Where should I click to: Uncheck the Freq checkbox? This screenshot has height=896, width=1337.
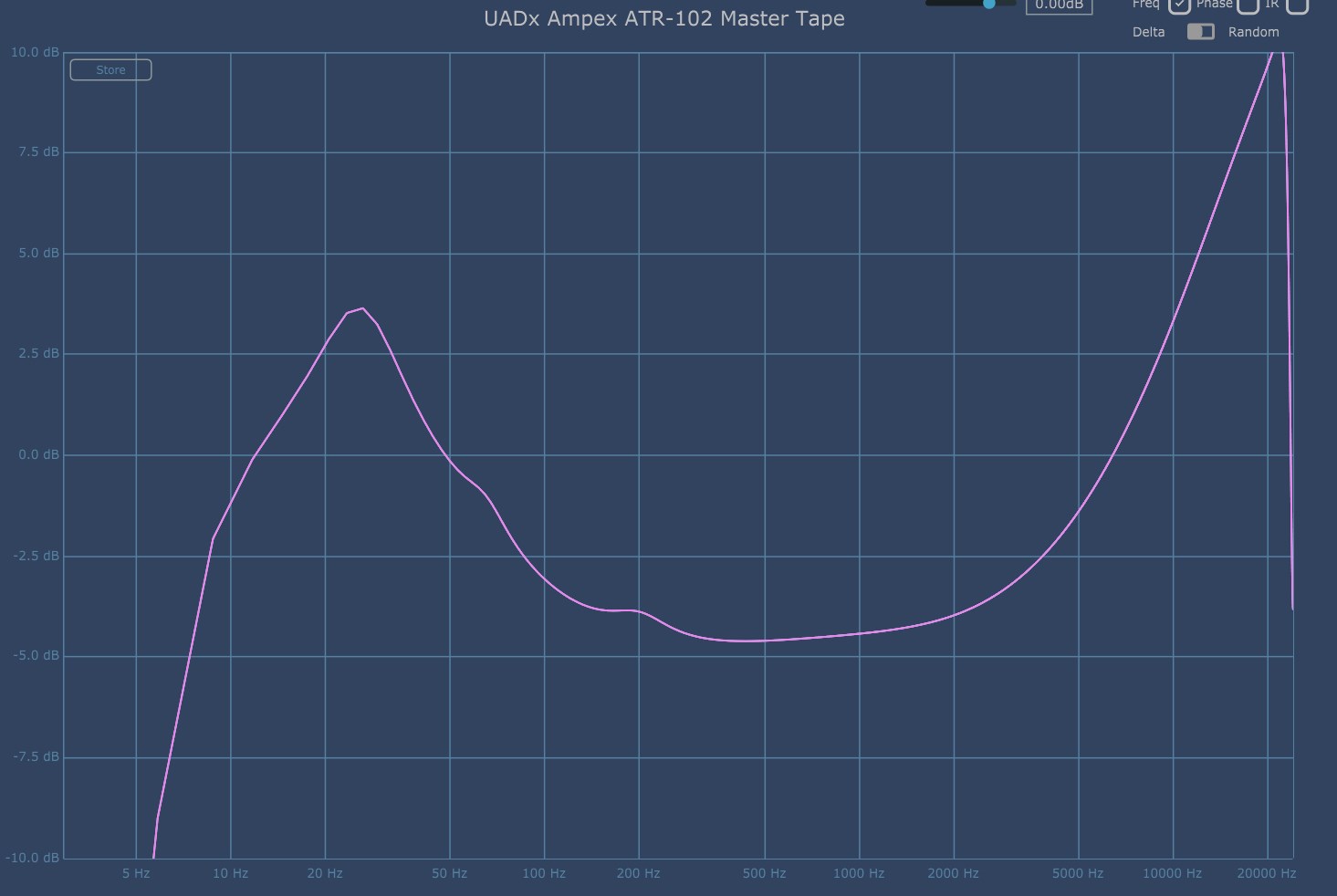point(1179,5)
